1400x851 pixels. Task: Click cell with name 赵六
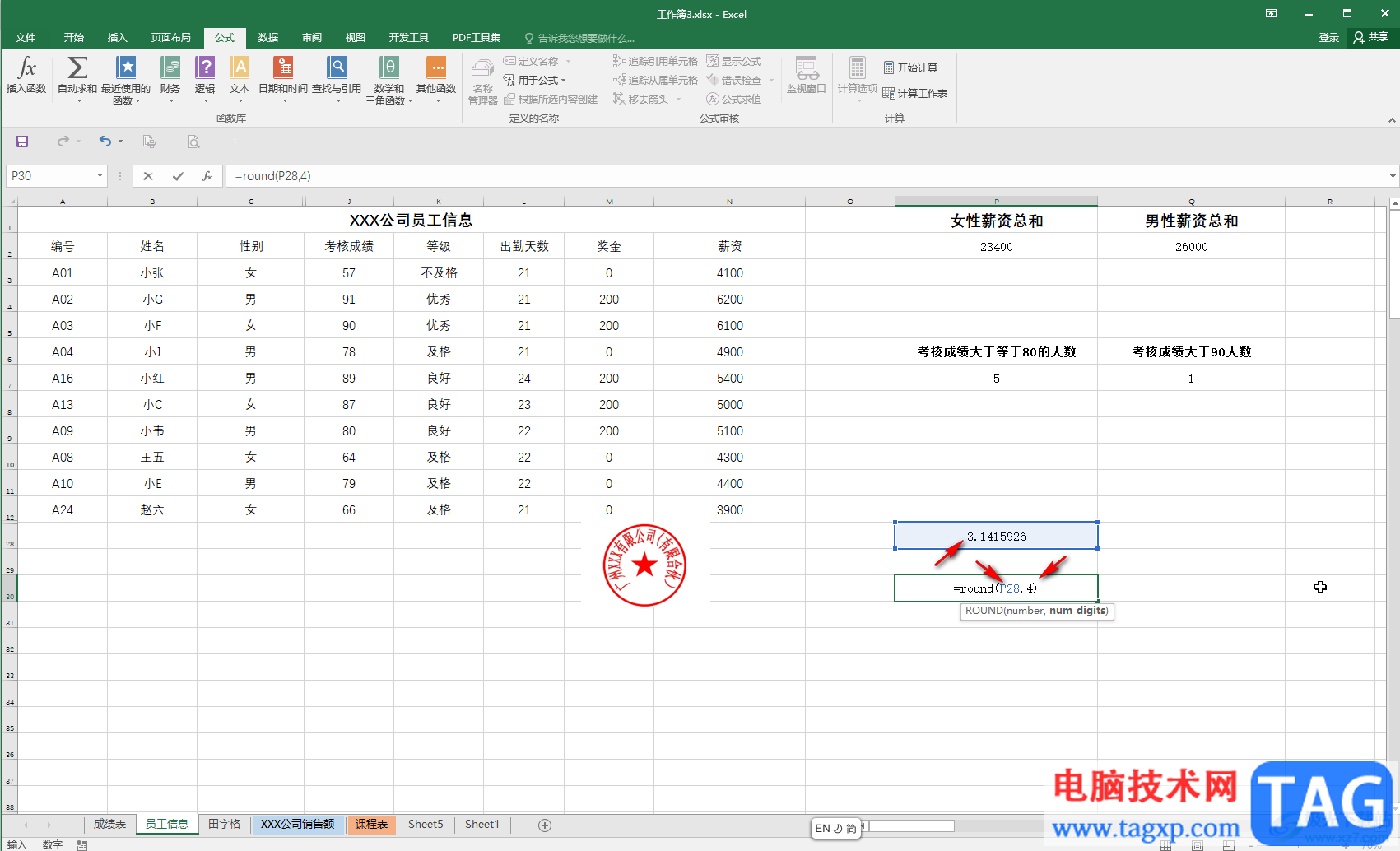(152, 509)
